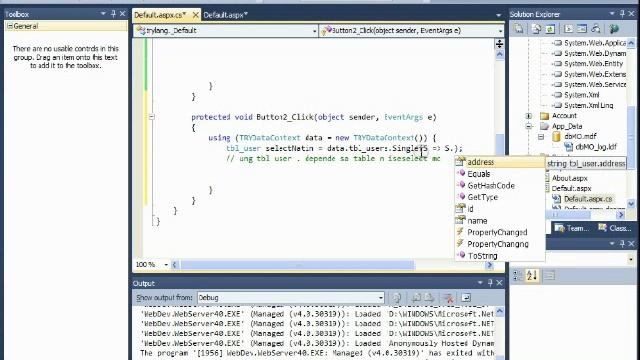The height and width of the screenshot is (360, 640).
Task: Close the Default.aspx.cs tab with X
Action: click(196, 15)
